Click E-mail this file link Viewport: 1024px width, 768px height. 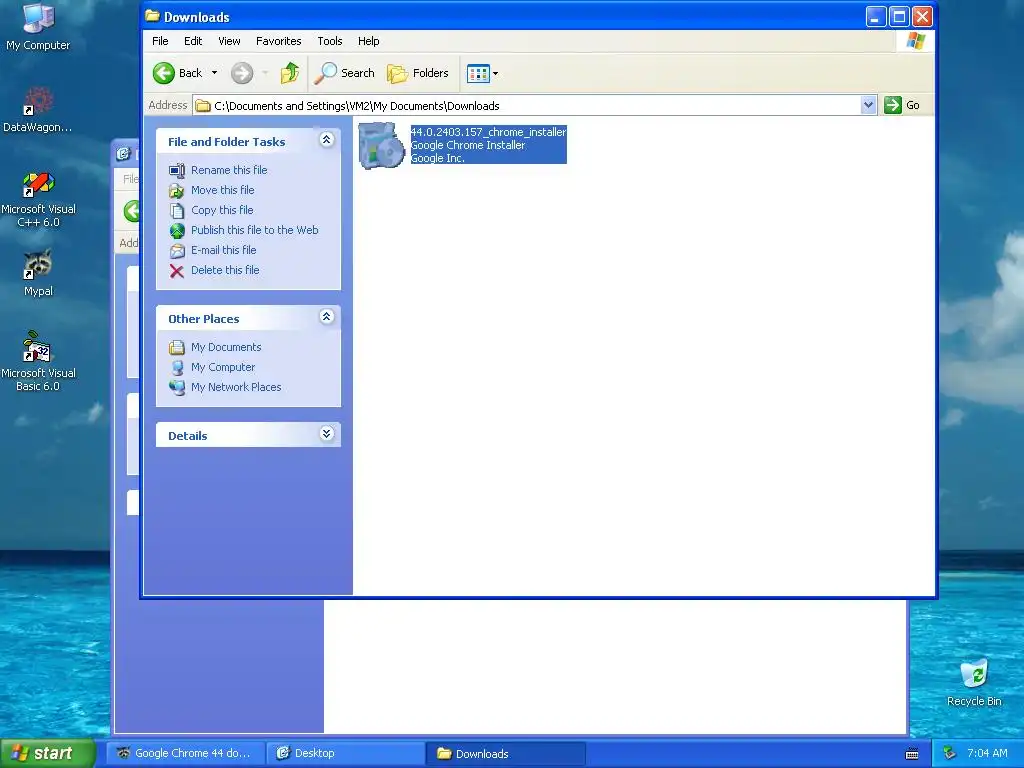point(223,250)
